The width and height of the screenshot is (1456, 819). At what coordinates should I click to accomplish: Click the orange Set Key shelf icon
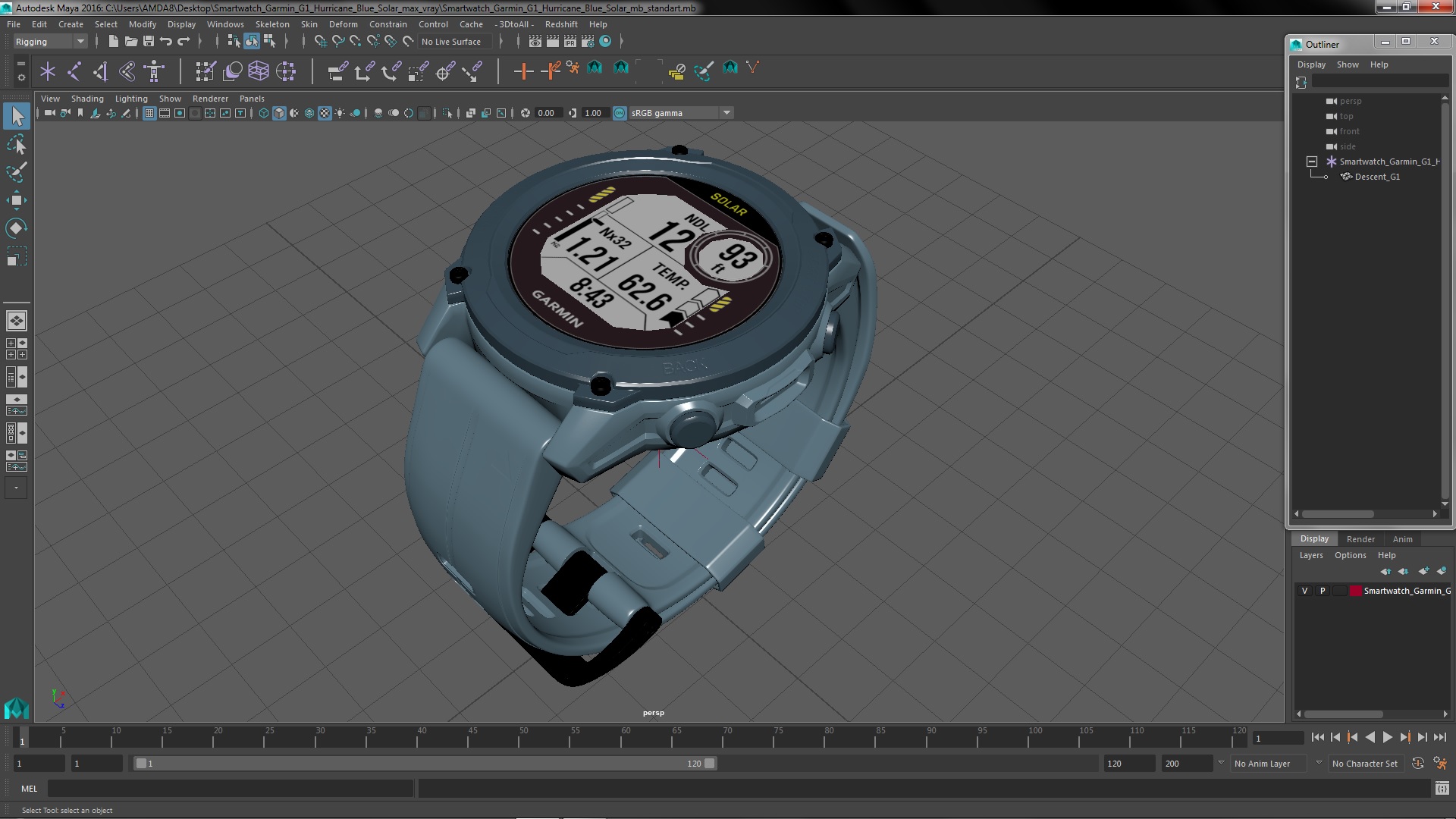point(523,71)
